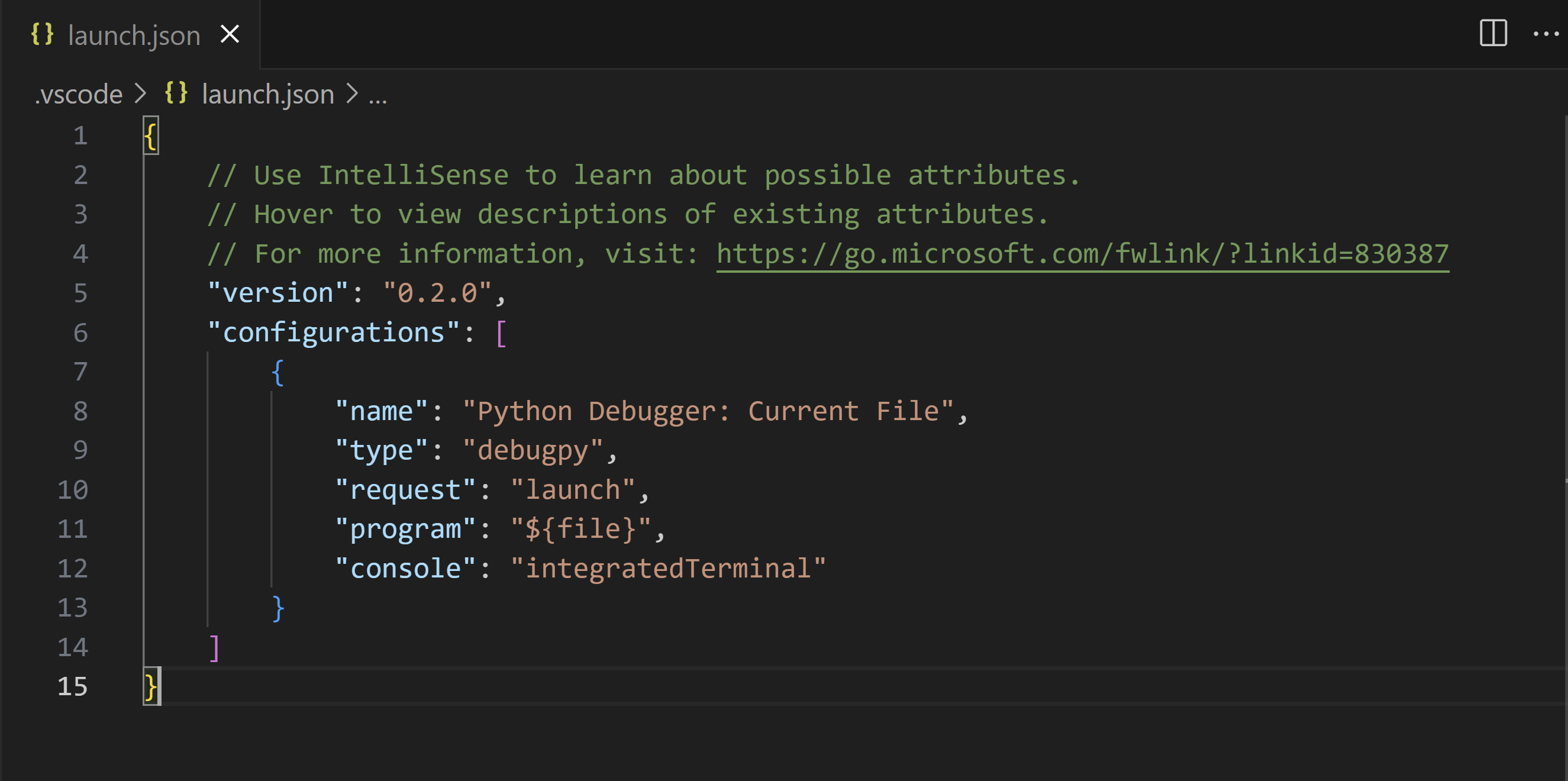This screenshot has width=1568, height=781.
Task: Place cursor in the "0.2.0" version value
Action: [440, 292]
